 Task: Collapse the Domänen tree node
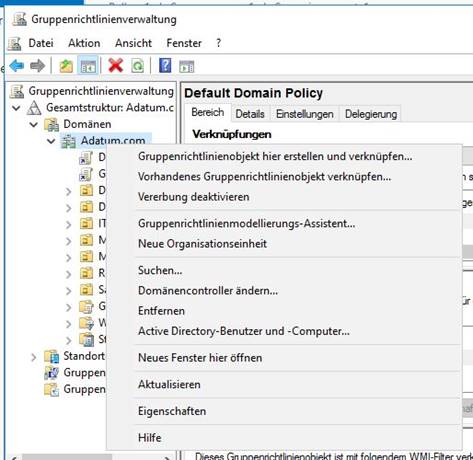coord(34,124)
